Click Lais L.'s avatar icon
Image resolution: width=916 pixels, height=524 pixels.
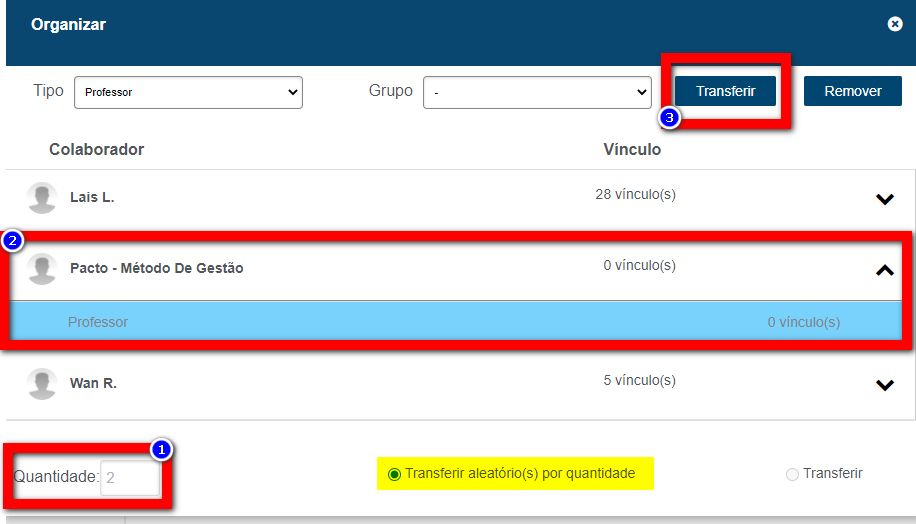point(42,198)
